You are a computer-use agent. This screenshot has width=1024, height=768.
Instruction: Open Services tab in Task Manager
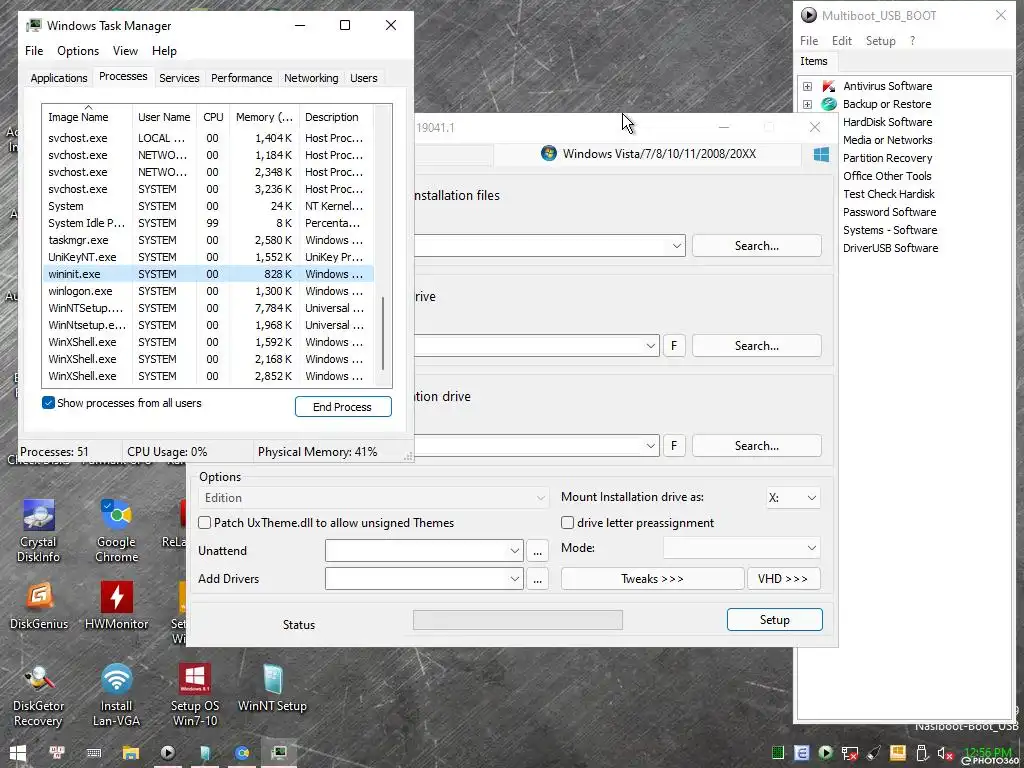(x=179, y=78)
